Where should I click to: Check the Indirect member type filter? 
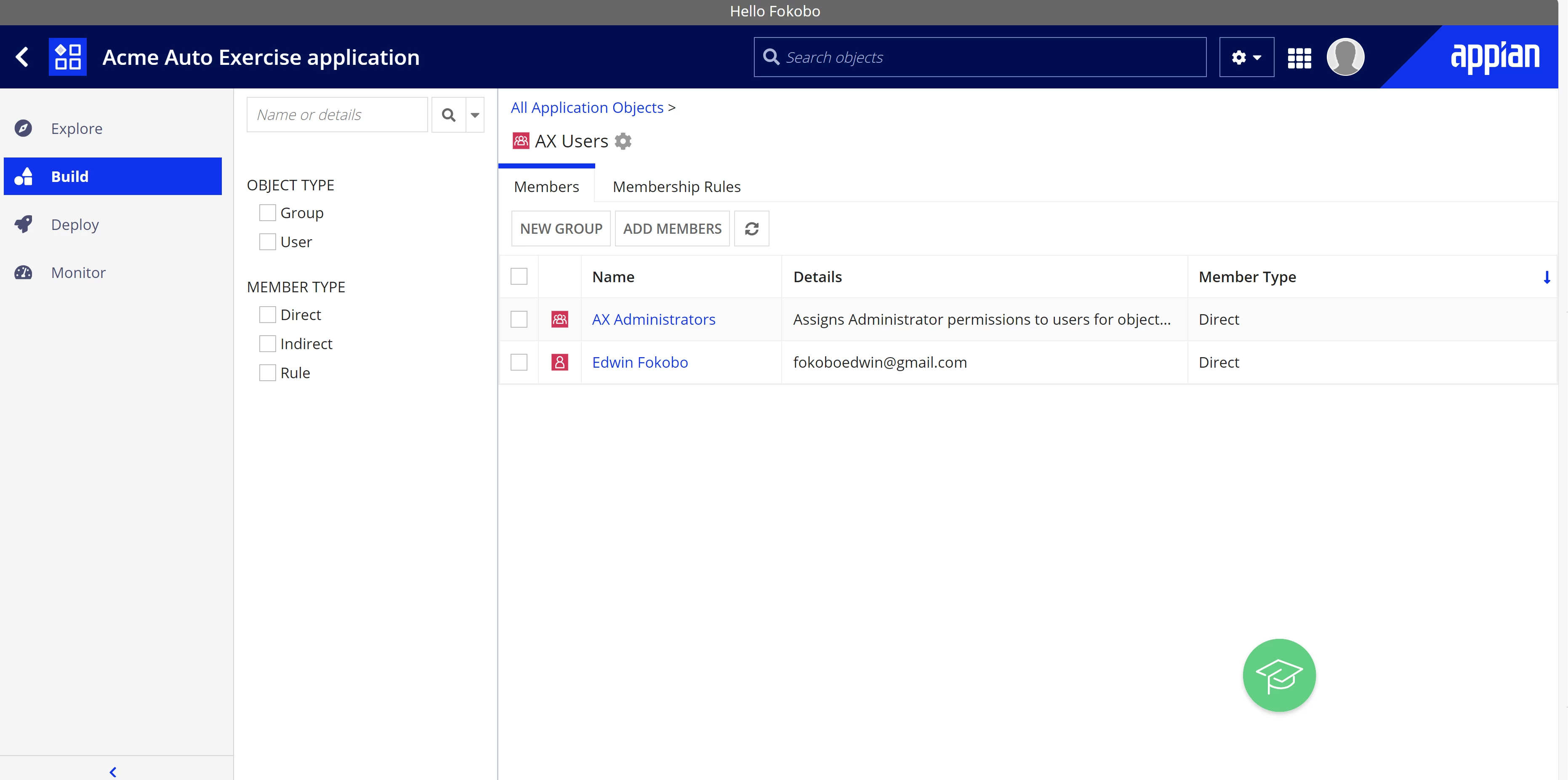[x=267, y=344]
